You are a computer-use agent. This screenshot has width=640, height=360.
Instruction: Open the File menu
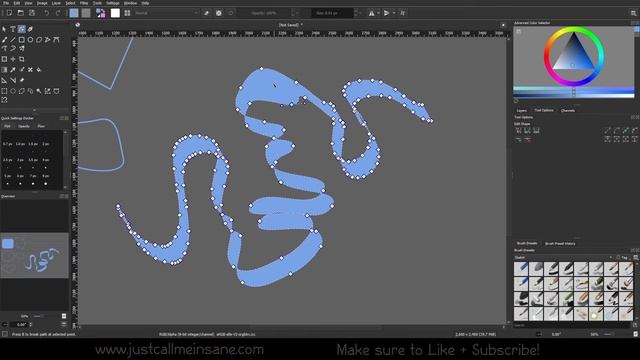[x=6, y=3]
